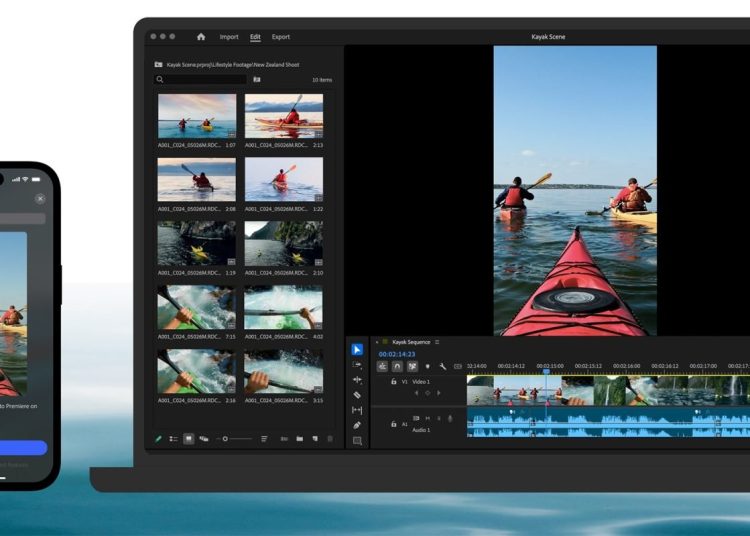Open the sort order menu icon

coord(264,438)
